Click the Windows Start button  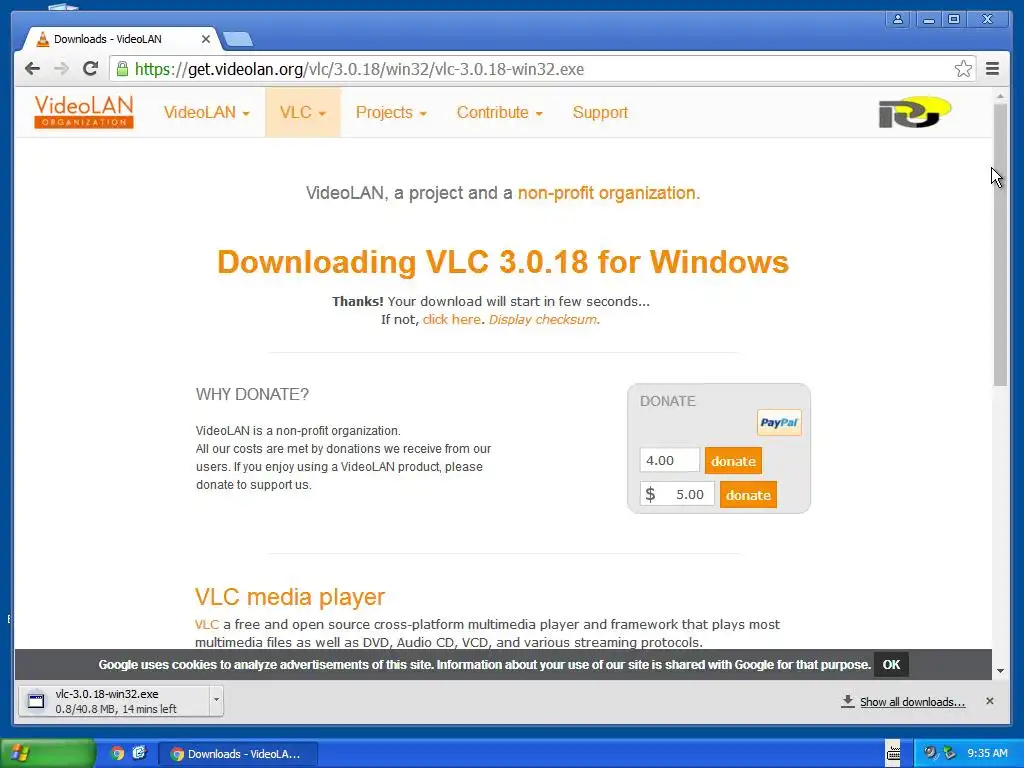48,754
